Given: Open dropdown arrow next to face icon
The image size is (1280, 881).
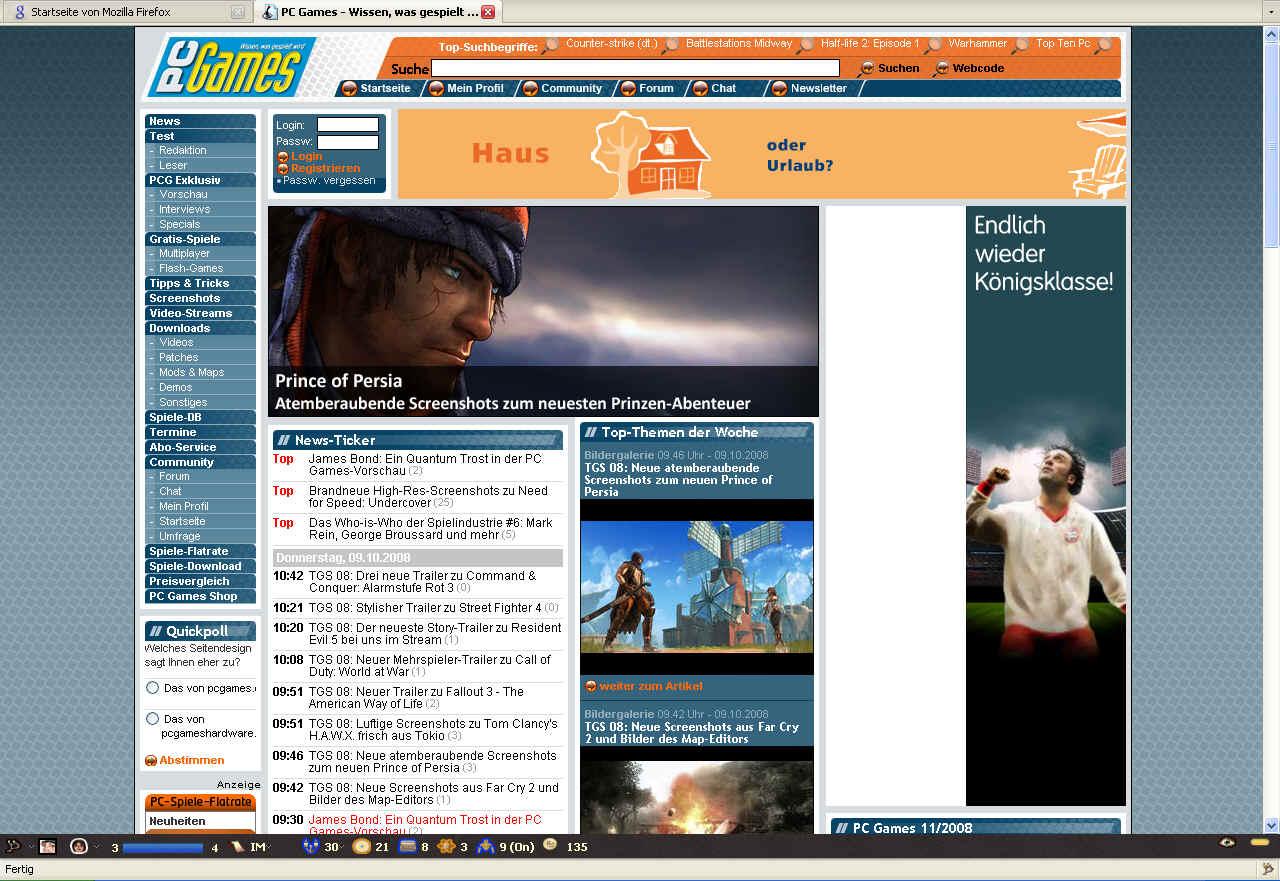Looking at the screenshot, I should pyautogui.click(x=96, y=848).
